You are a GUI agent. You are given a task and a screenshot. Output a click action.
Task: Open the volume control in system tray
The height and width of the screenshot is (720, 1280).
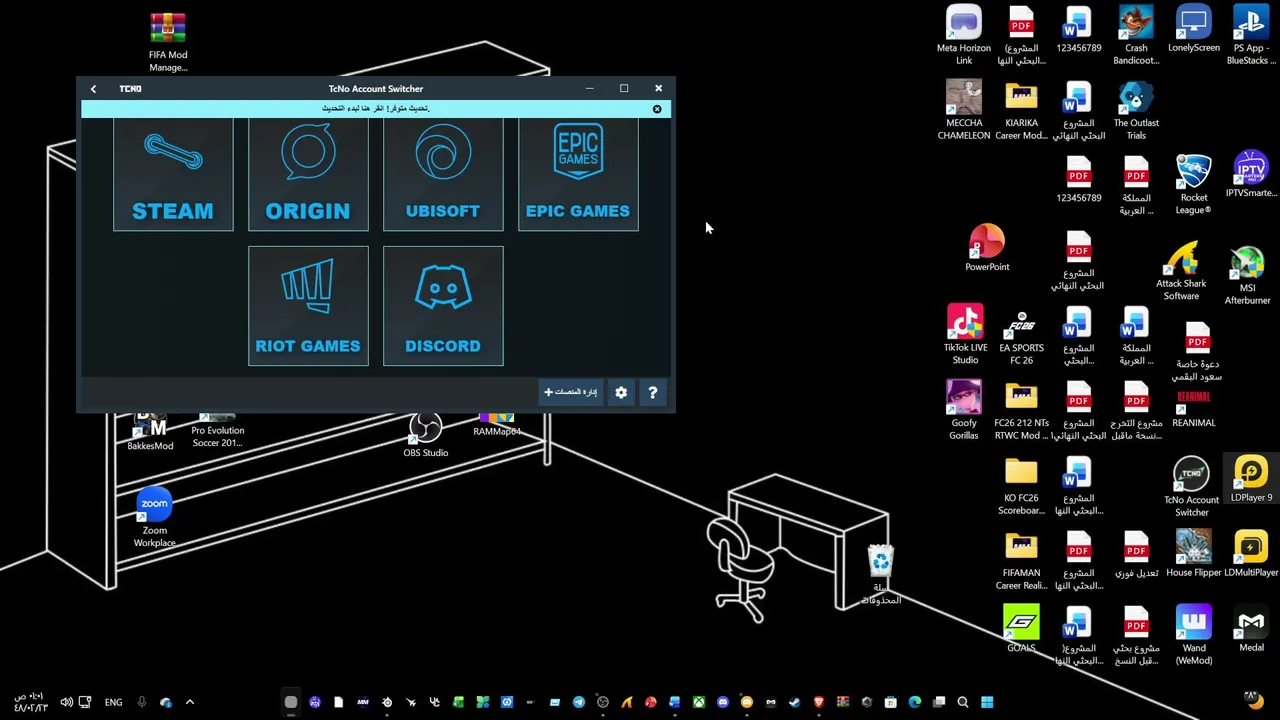coord(66,702)
